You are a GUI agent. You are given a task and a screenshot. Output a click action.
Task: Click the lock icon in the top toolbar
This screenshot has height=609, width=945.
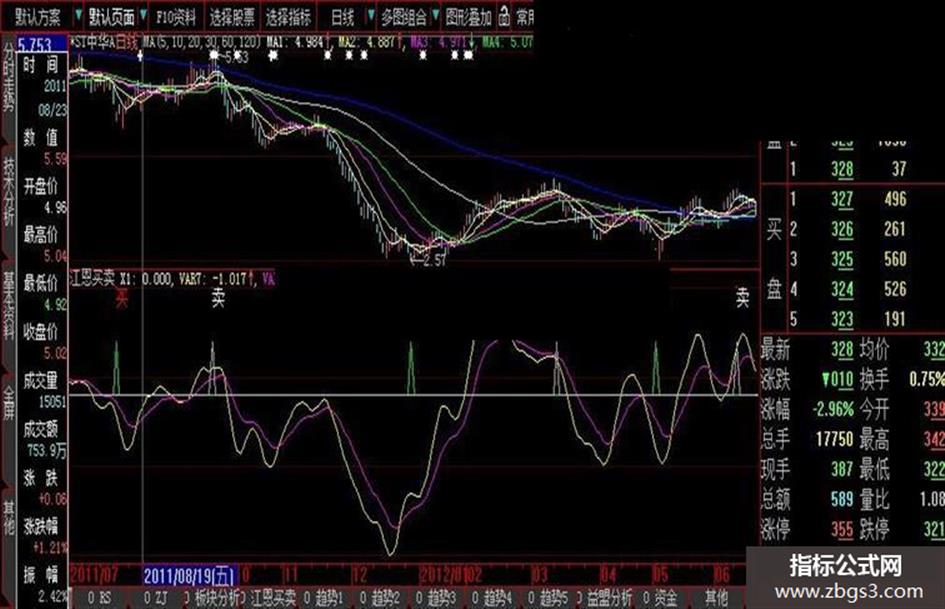pos(504,17)
